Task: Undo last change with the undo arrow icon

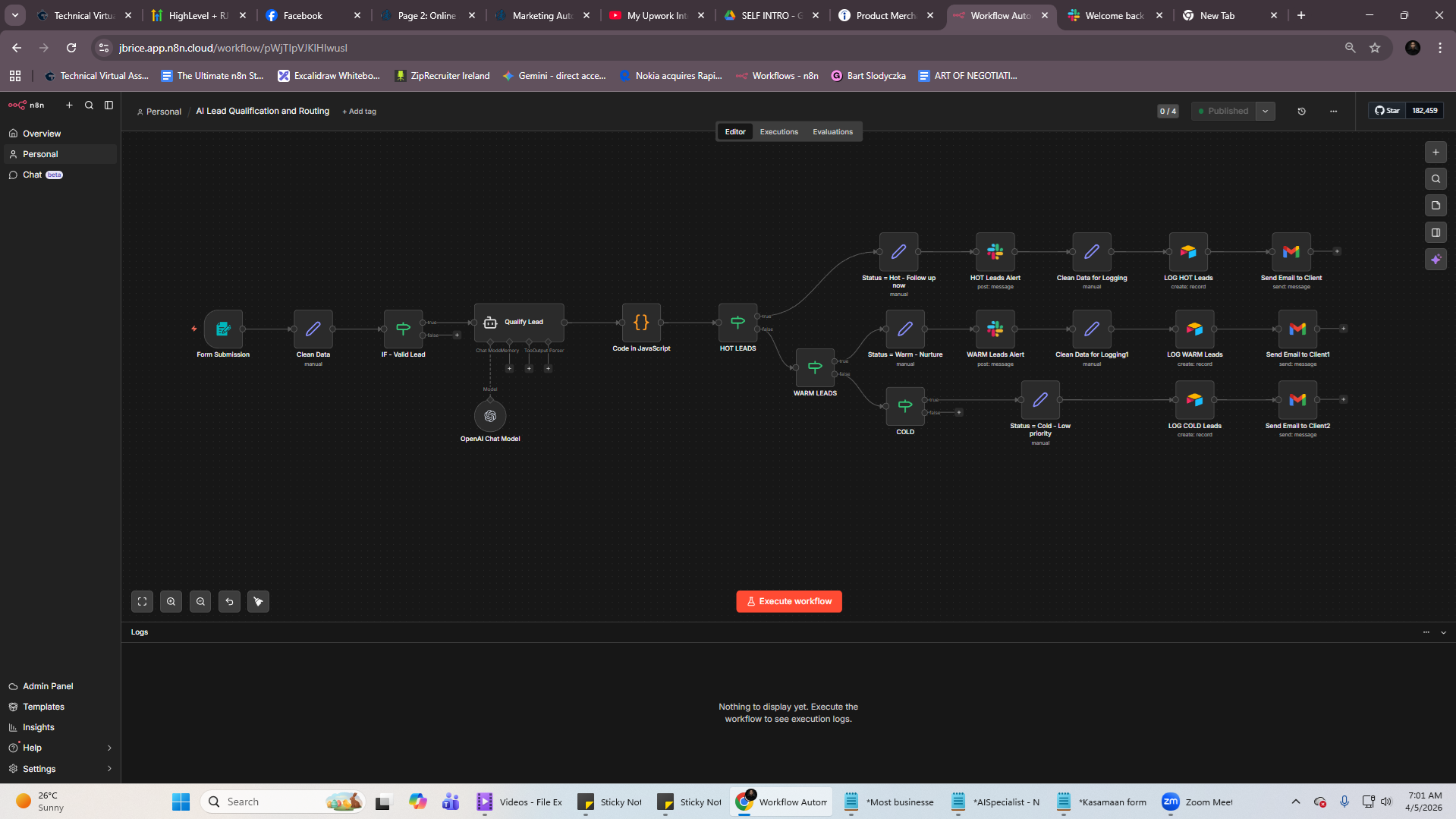Action: [x=229, y=601]
